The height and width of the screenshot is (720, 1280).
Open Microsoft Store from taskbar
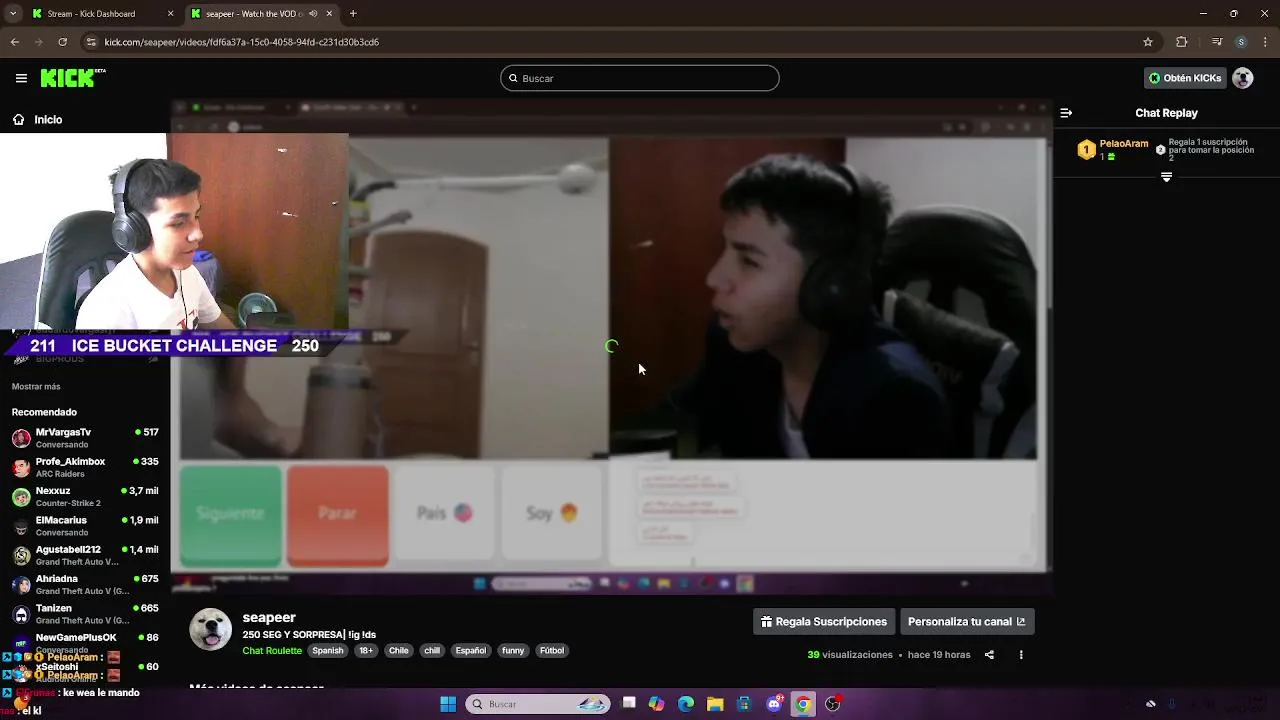[744, 704]
